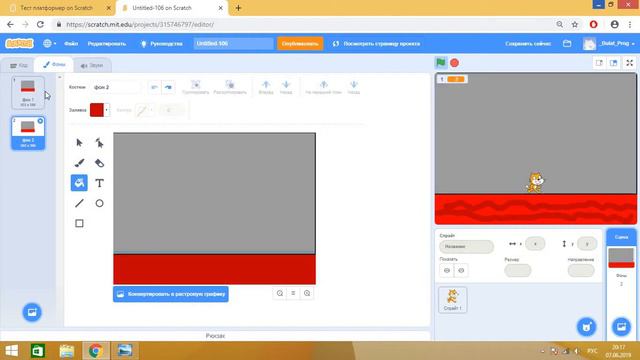Undo the last paint action
Screen dimensions: 640x360
pos(154,87)
